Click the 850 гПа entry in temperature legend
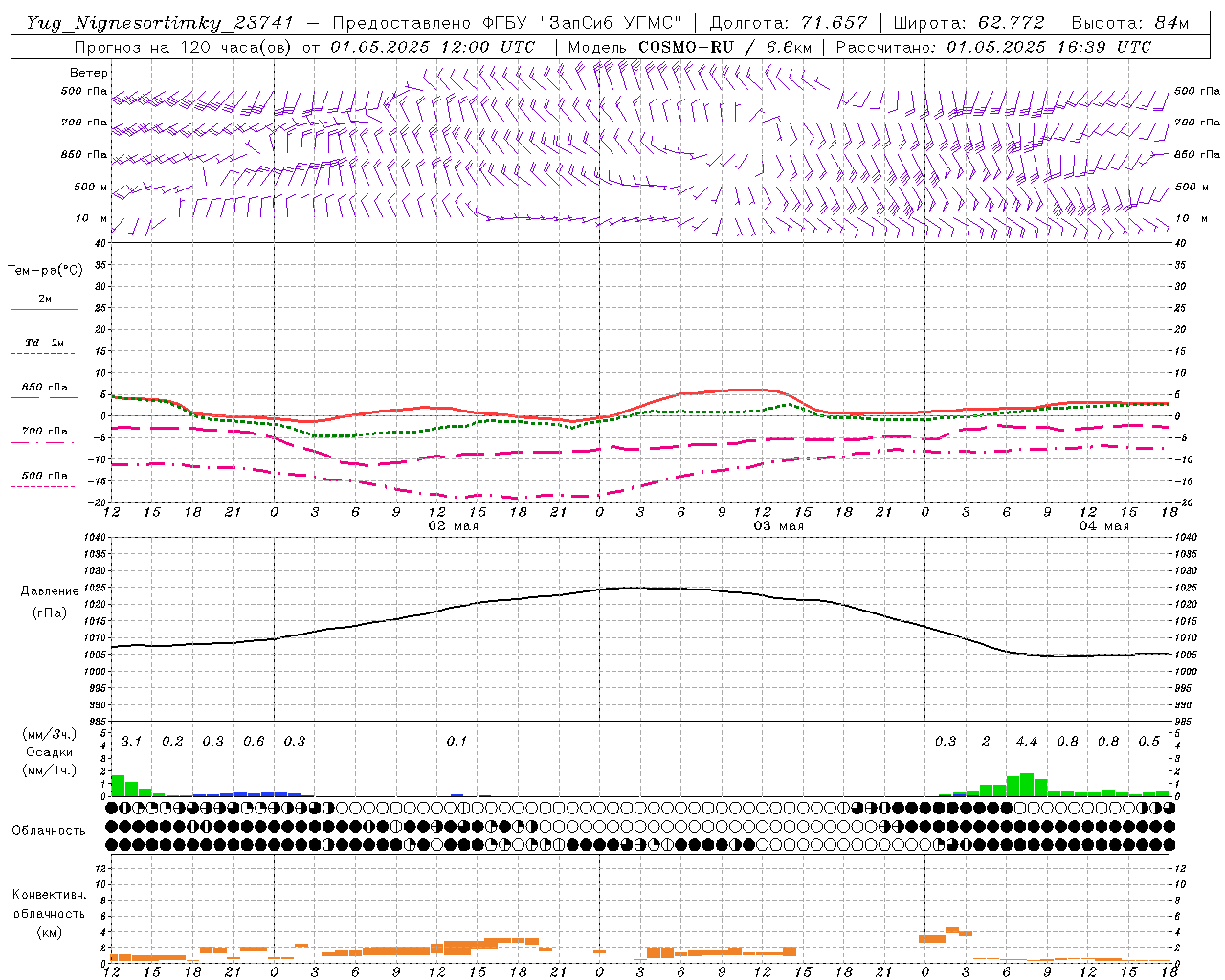This screenshot has width=1225, height=980. pos(45,388)
